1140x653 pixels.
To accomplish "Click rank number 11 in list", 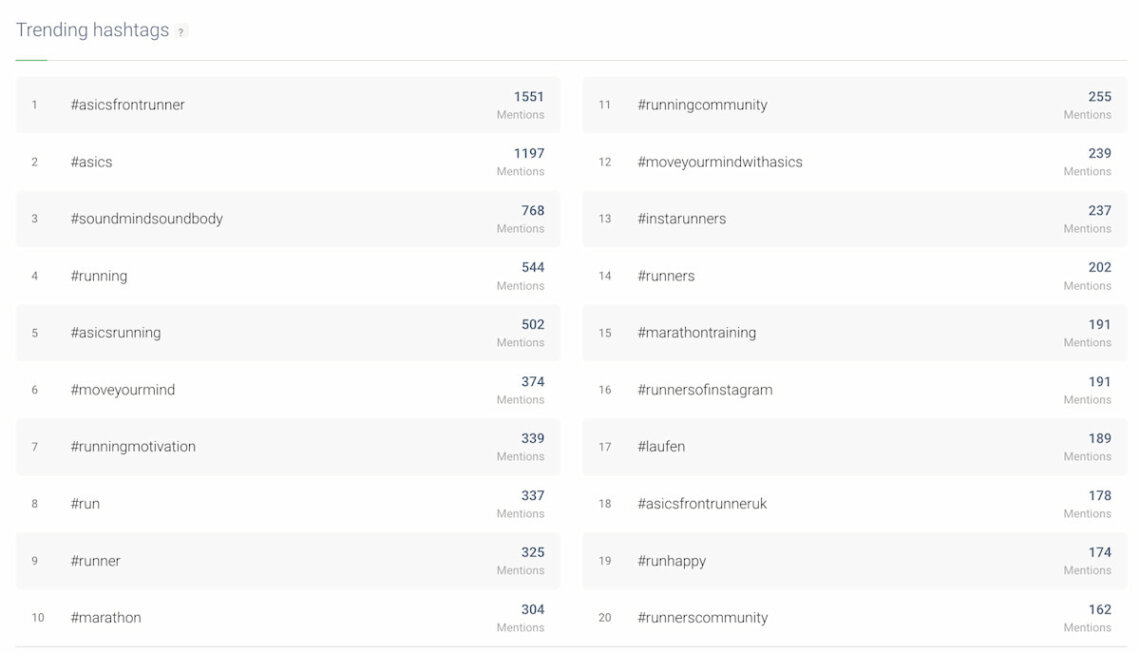I will pyautogui.click(x=604, y=105).
